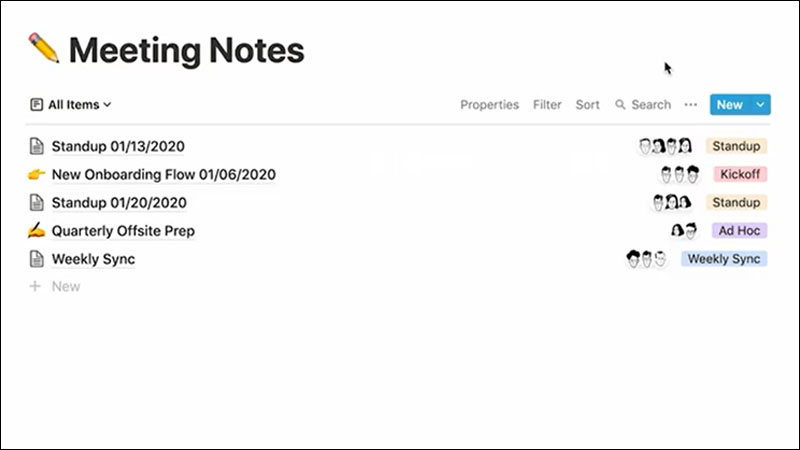Image resolution: width=800 pixels, height=450 pixels.
Task: Click the search magnifying glass icon
Action: coord(620,104)
